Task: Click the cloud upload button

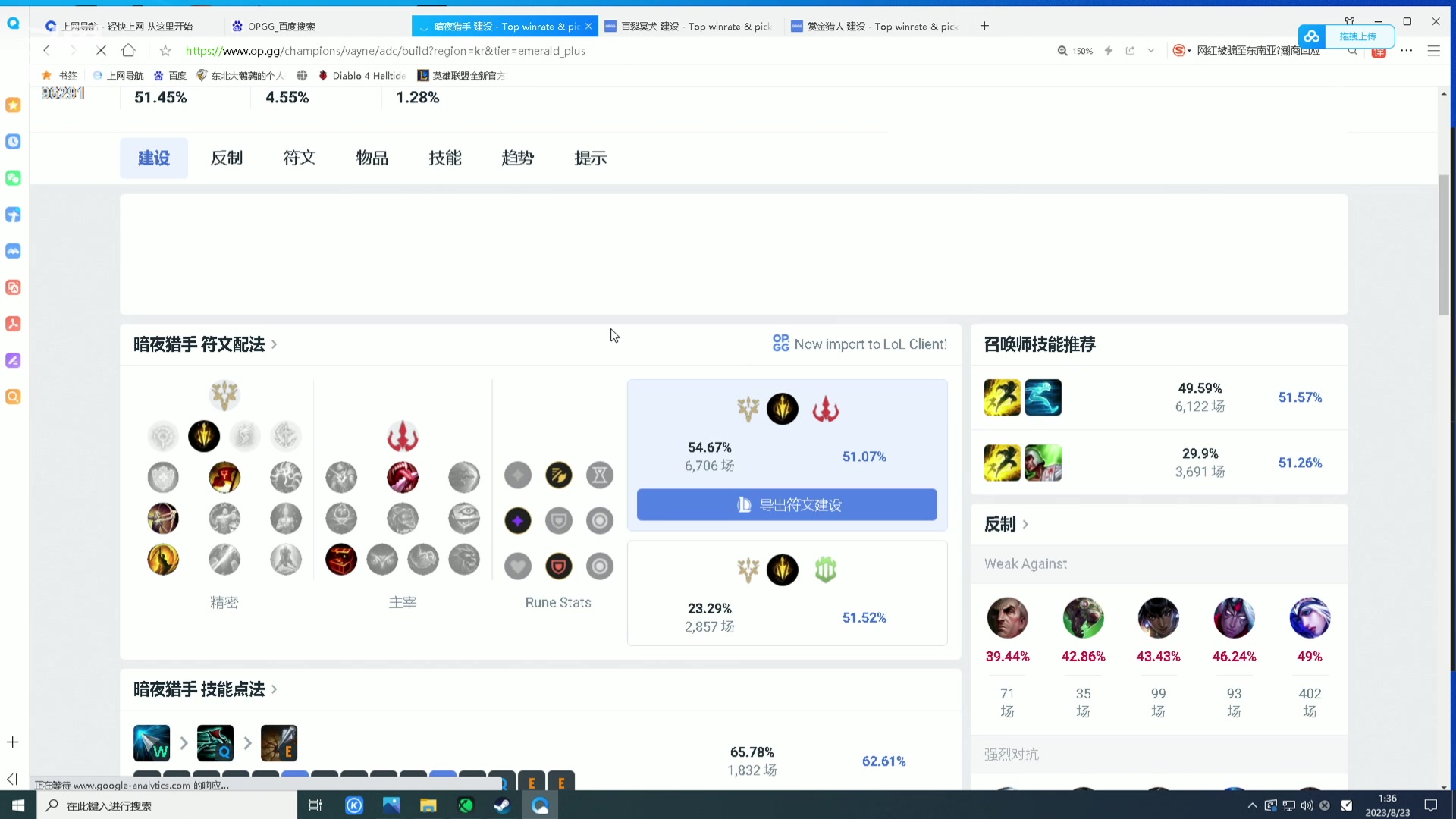Action: coord(1346,36)
